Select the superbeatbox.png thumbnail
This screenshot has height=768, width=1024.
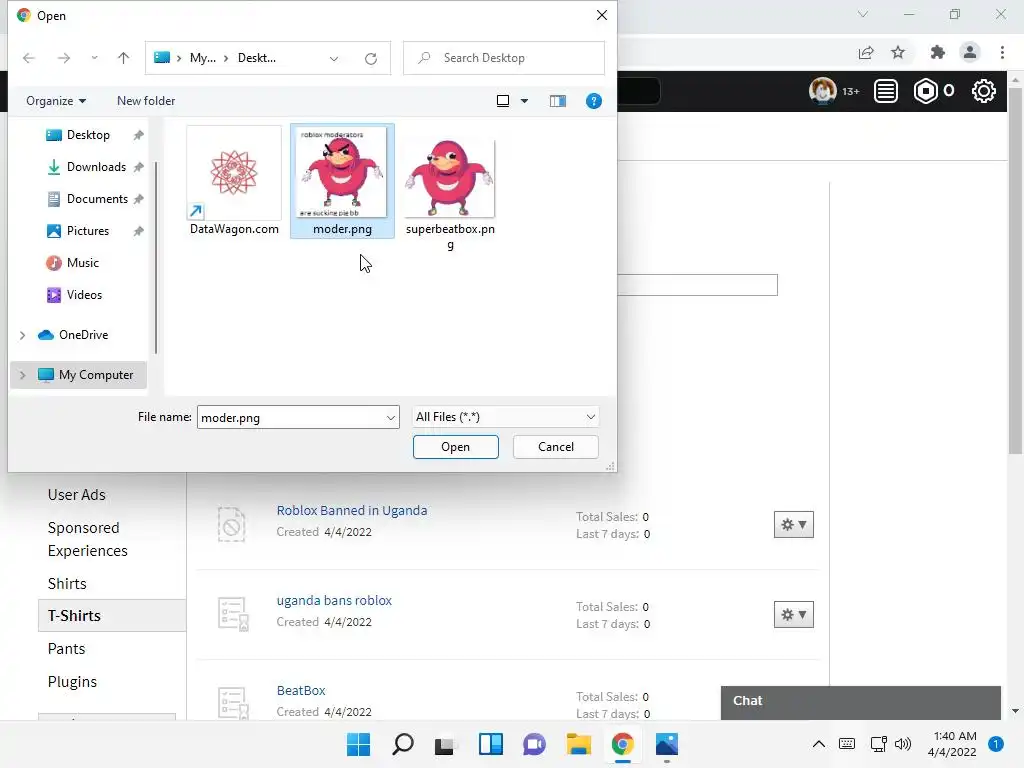click(x=450, y=189)
